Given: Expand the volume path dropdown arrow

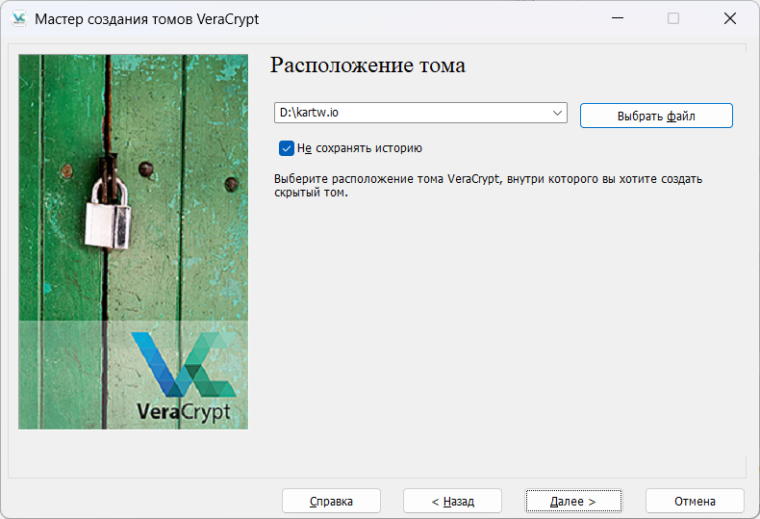Looking at the screenshot, I should 558,113.
